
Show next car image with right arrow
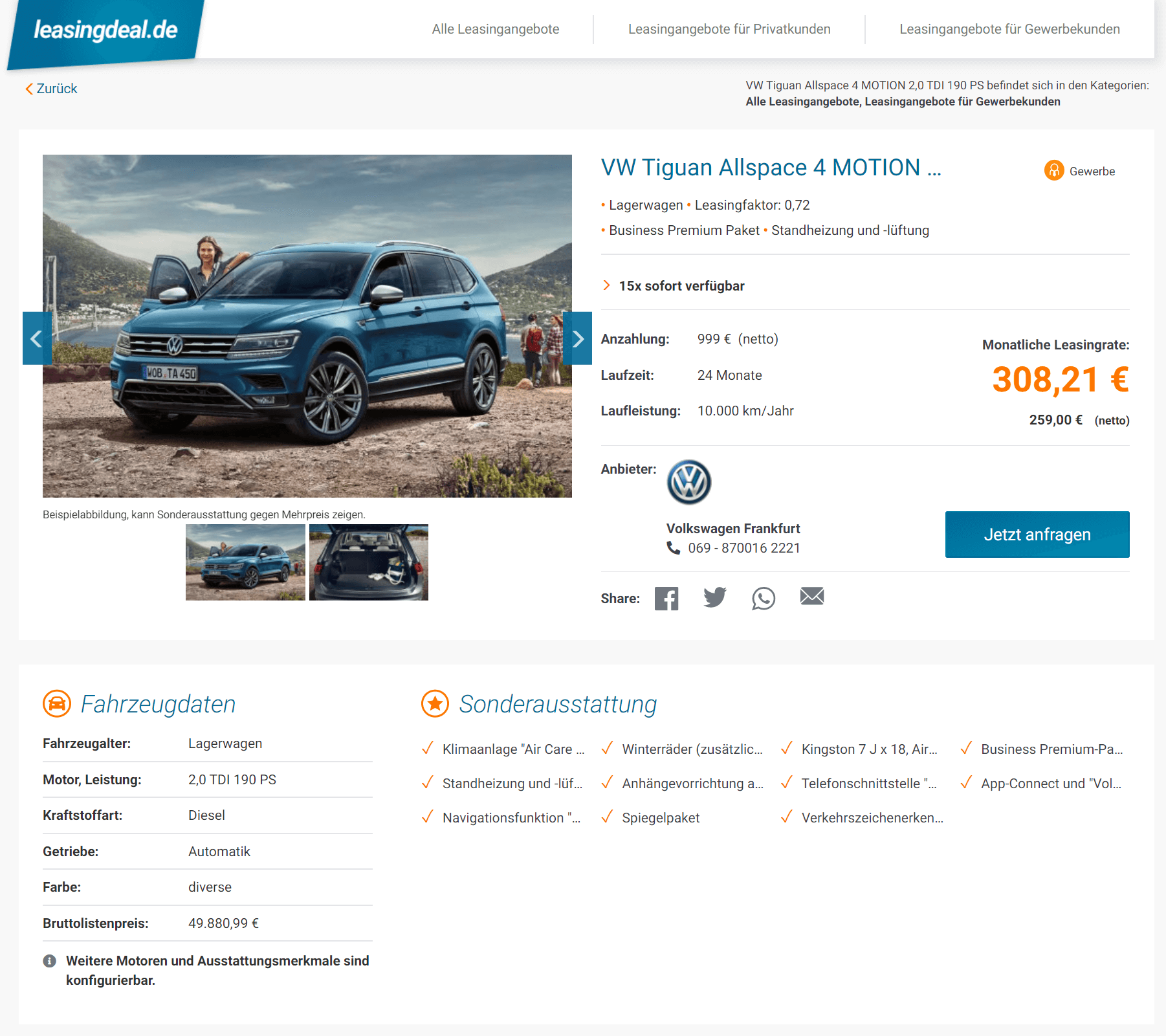[577, 338]
